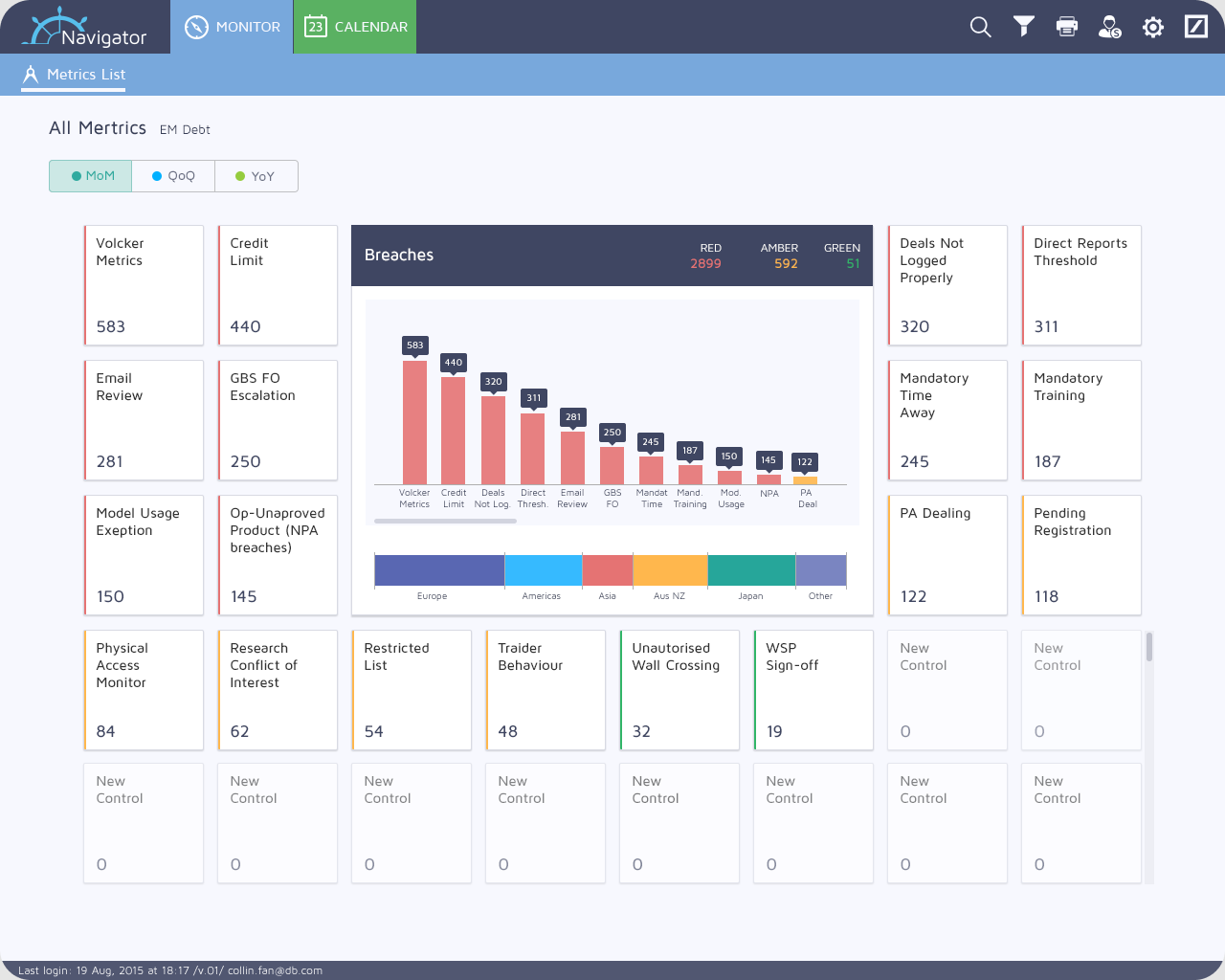Open the WSP Sign-off card
Image resolution: width=1225 pixels, height=980 pixels.
coord(813,690)
